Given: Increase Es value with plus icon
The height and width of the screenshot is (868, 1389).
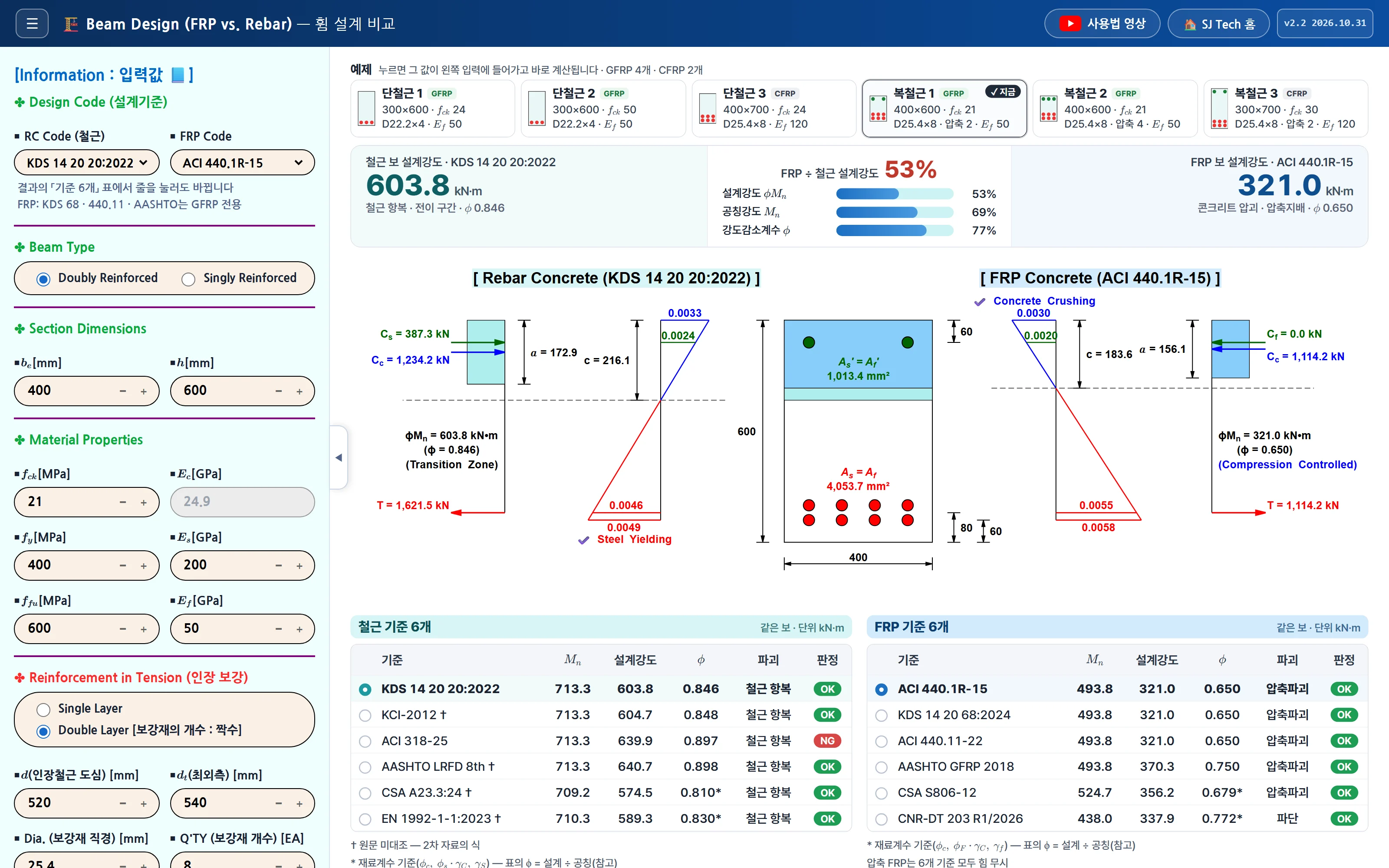Looking at the screenshot, I should click(x=299, y=566).
